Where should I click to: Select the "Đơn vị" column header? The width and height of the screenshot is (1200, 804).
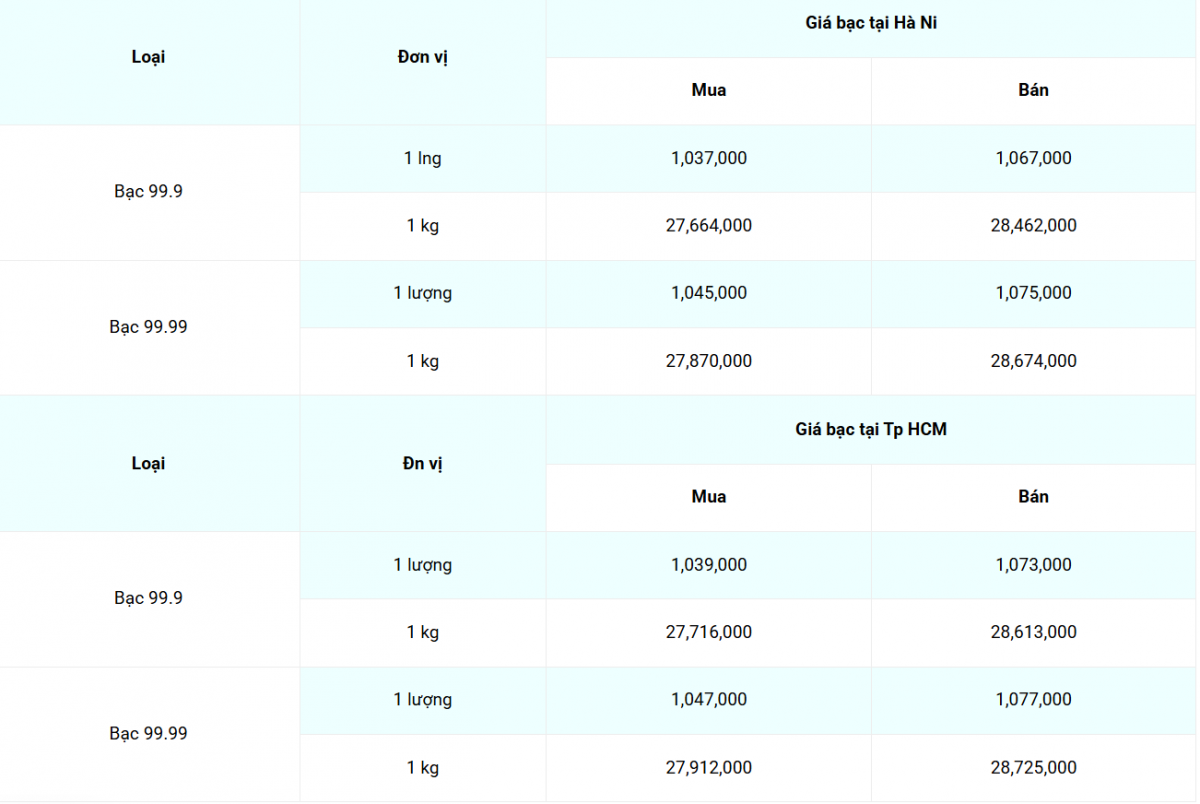[422, 57]
